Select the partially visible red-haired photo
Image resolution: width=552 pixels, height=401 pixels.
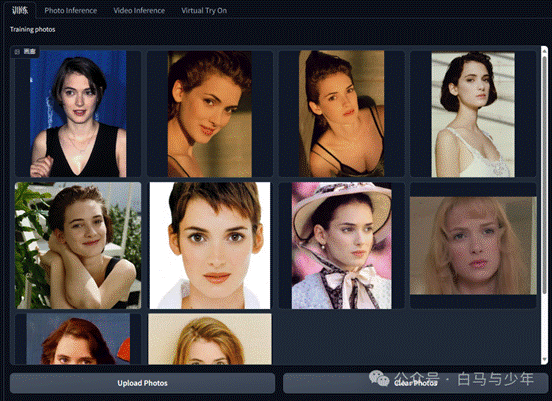(x=78, y=339)
